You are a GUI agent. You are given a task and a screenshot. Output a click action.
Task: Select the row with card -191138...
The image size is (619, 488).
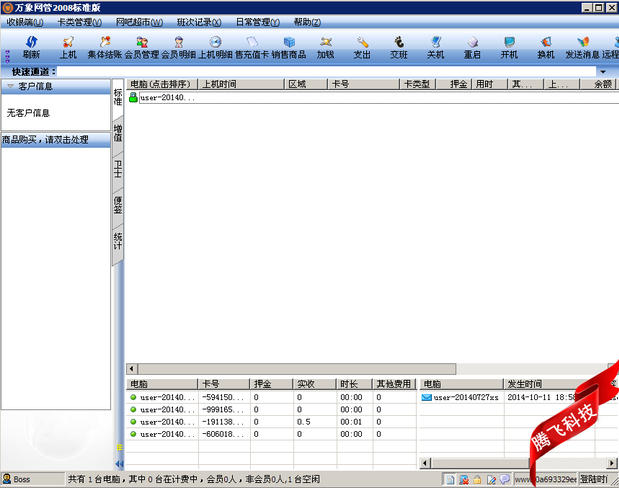(x=271, y=422)
